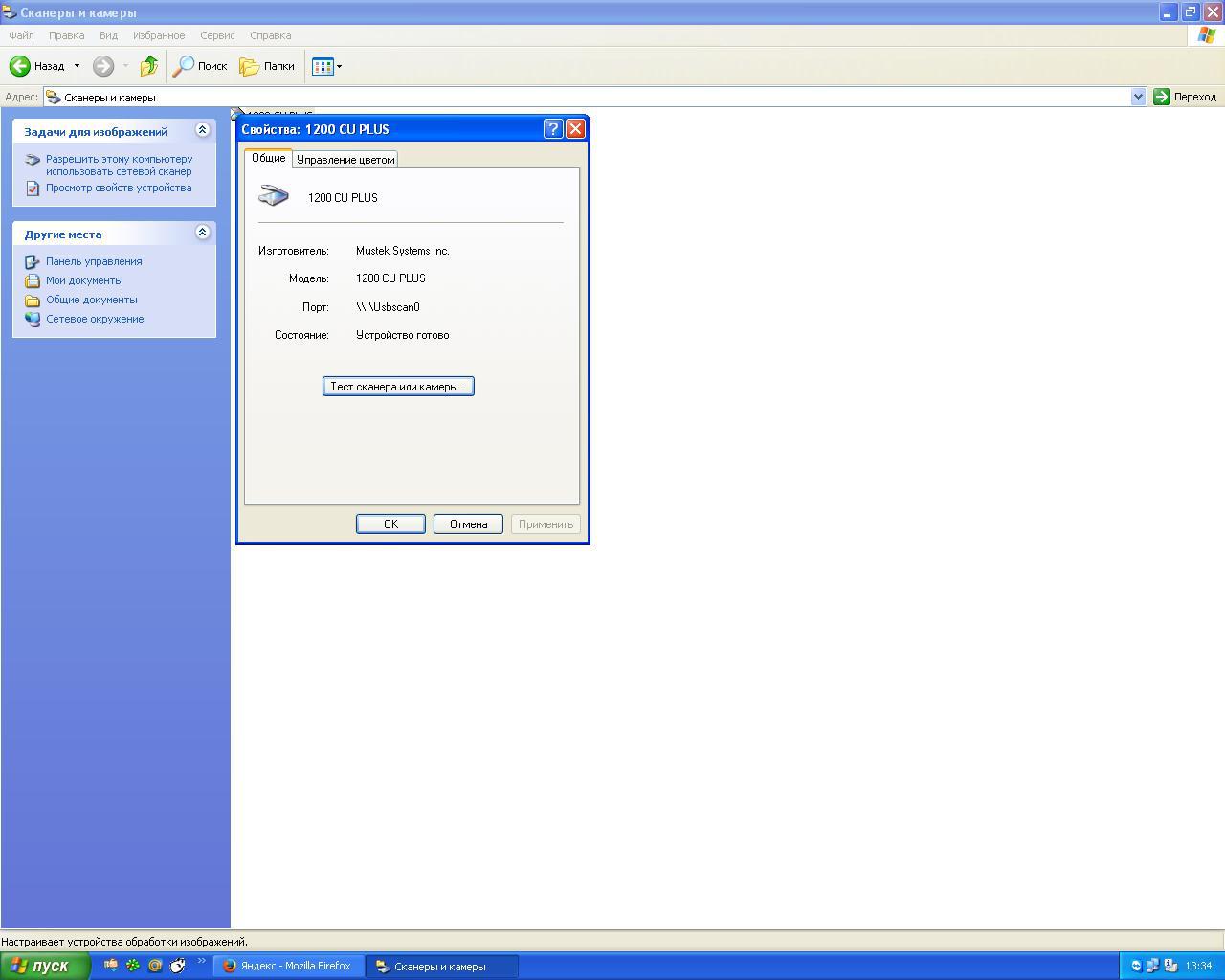Screen dimensions: 1225x980
Task: Click the scanner device icon in properties
Action: [x=274, y=195]
